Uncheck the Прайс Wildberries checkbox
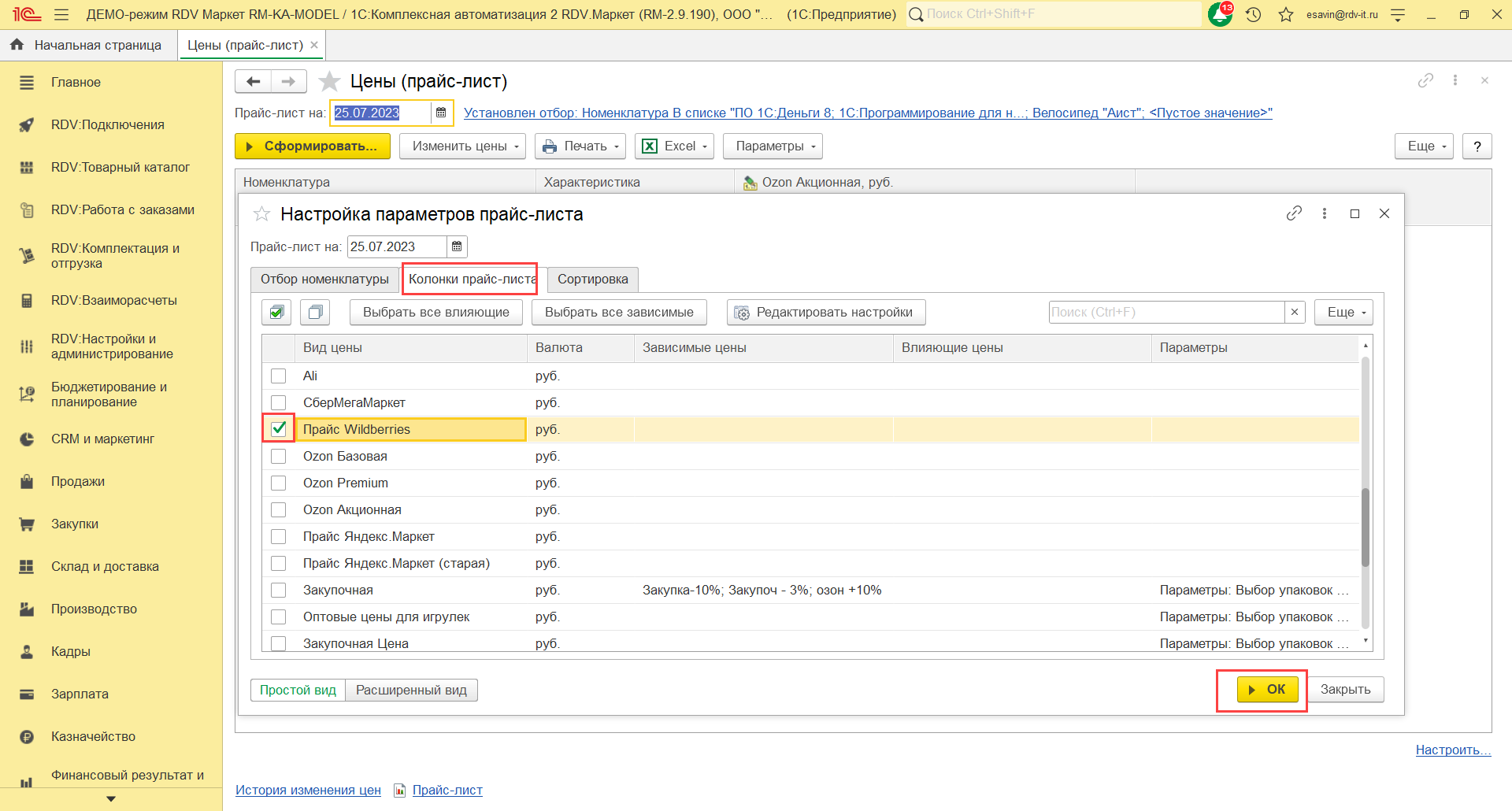1512x811 pixels. [x=279, y=429]
